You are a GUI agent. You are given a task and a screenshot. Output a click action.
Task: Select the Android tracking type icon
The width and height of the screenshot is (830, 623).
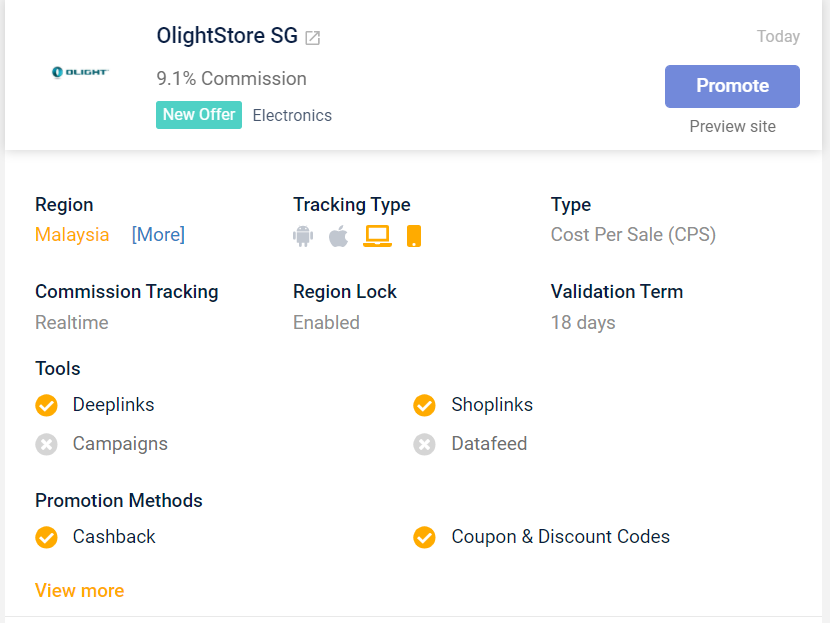303,236
